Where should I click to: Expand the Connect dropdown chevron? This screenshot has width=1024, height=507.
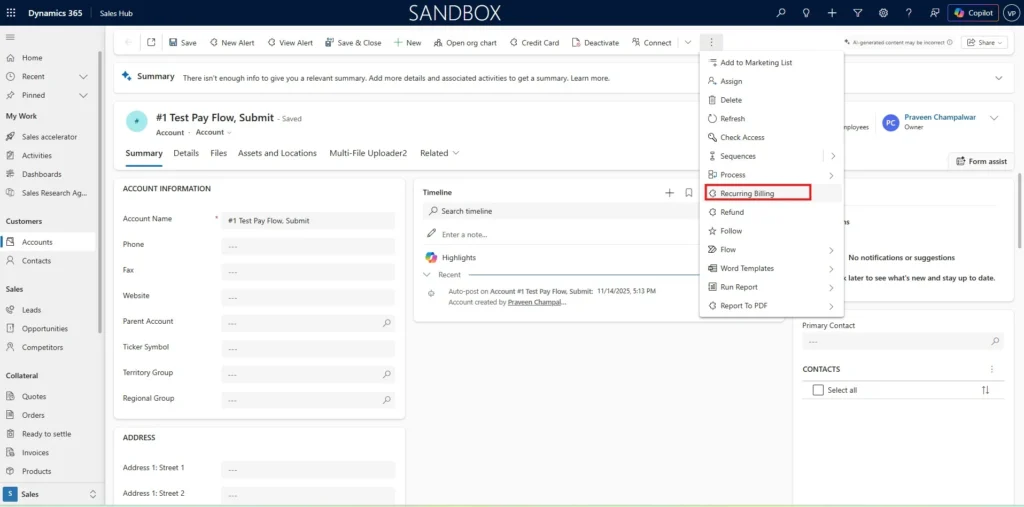(688, 42)
